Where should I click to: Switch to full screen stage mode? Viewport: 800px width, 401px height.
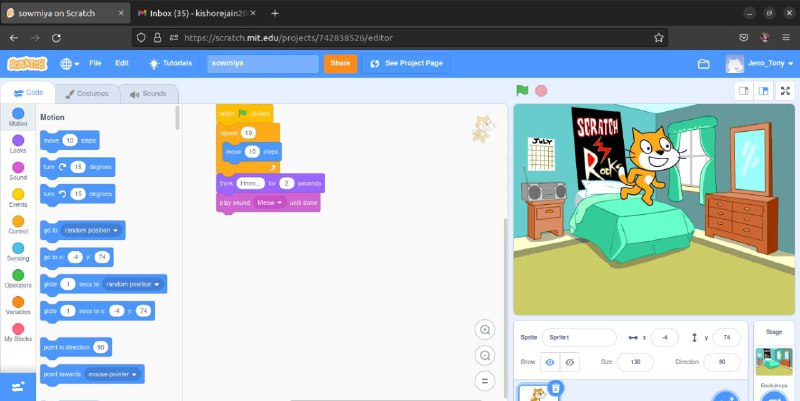(785, 91)
